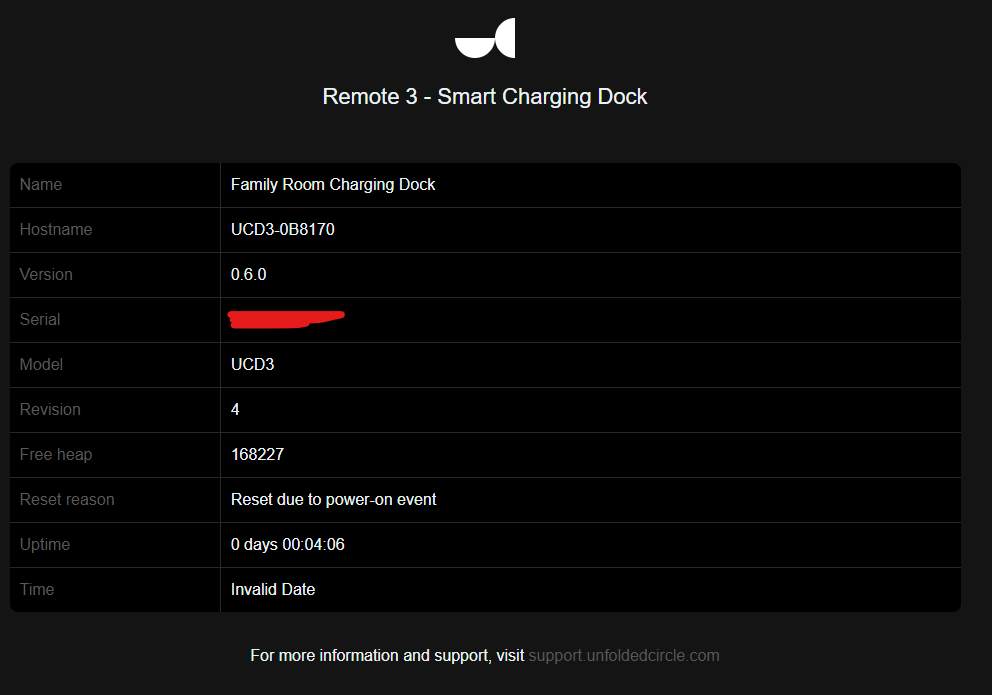Click the Name row label
Viewport: 992px width, 695px height.
tap(41, 184)
